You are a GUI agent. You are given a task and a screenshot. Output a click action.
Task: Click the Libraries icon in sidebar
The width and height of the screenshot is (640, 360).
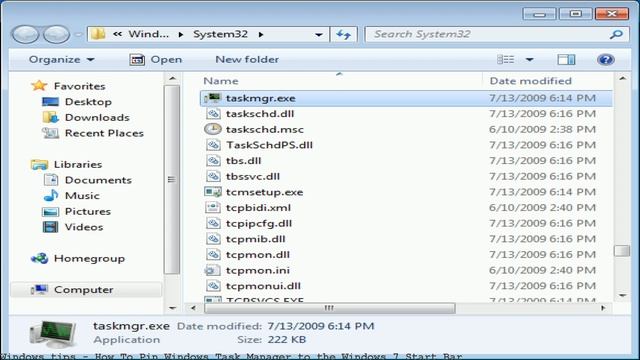point(39,164)
